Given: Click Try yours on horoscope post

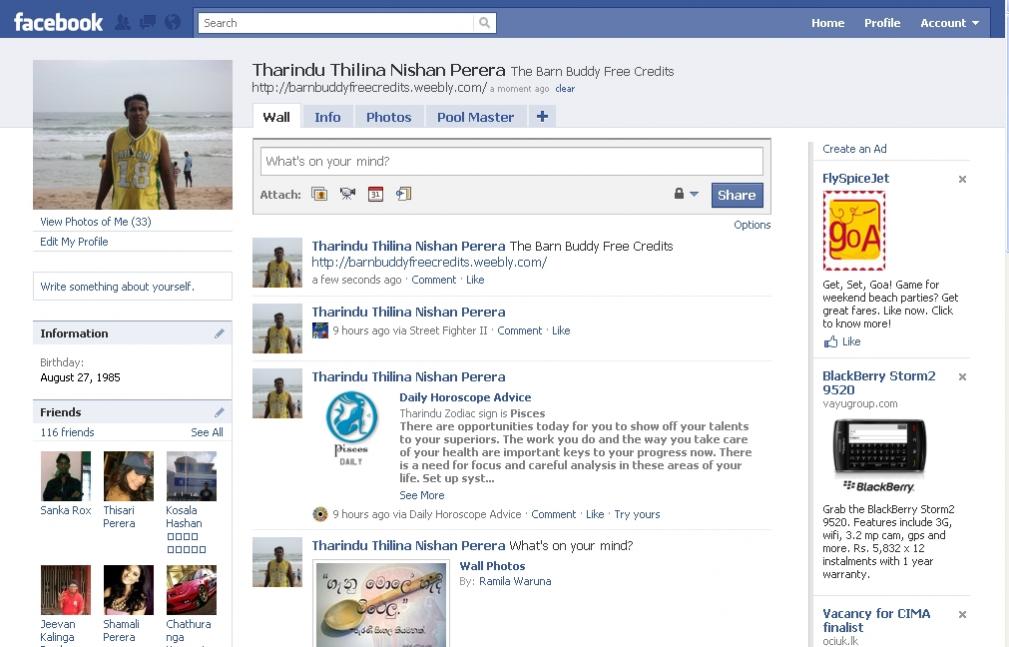Looking at the screenshot, I should pyautogui.click(x=637, y=514).
